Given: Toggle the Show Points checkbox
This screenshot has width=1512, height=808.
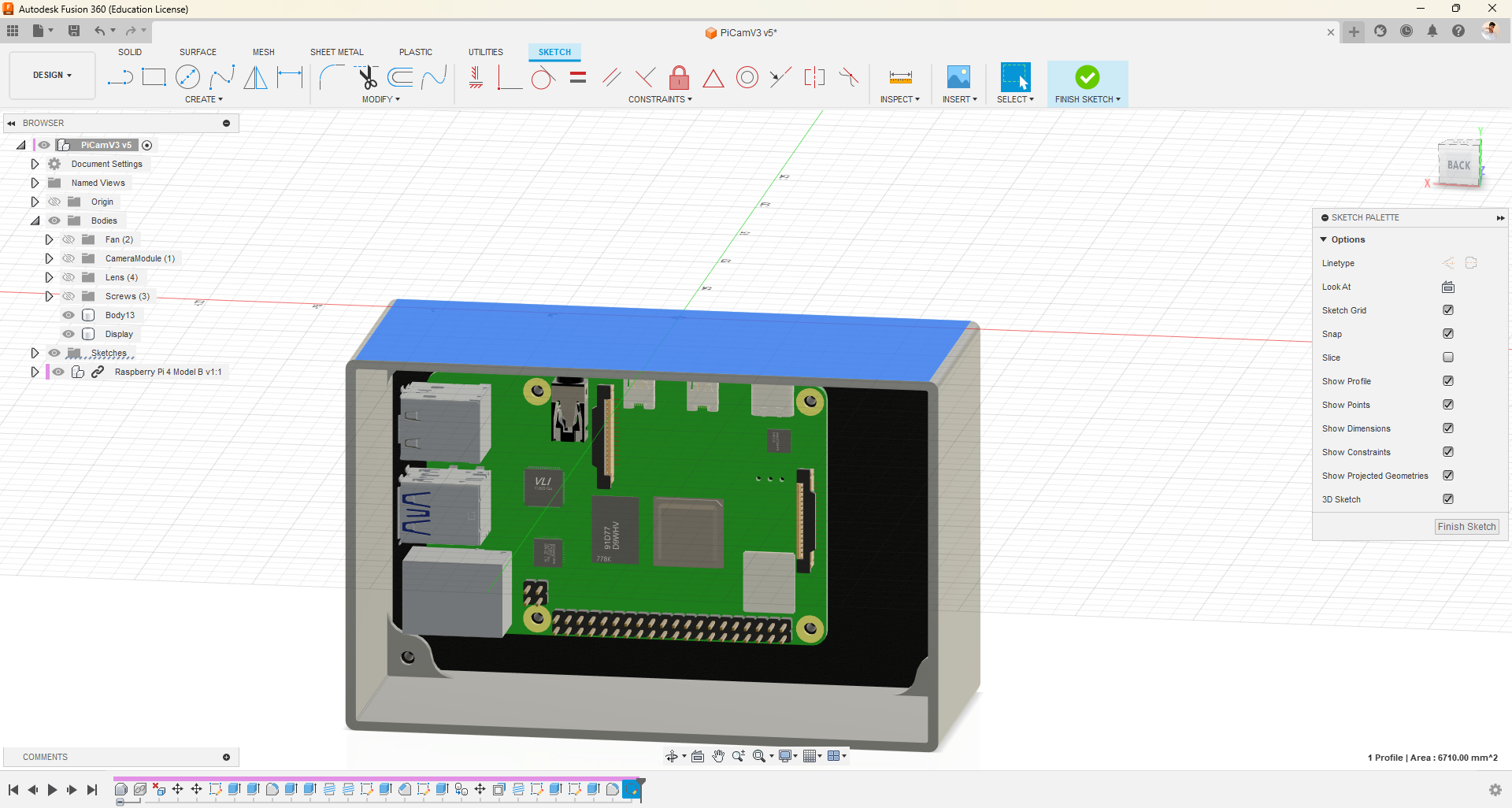Looking at the screenshot, I should pyautogui.click(x=1448, y=405).
